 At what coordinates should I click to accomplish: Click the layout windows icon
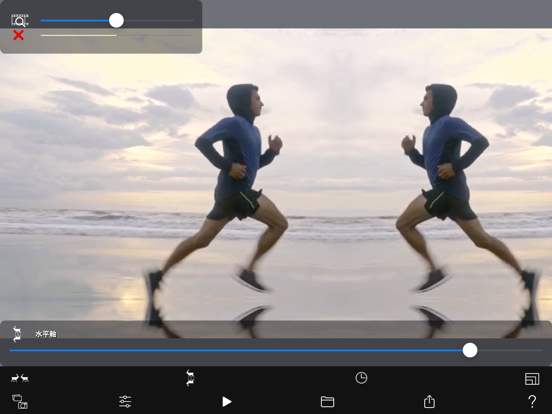(x=532, y=379)
